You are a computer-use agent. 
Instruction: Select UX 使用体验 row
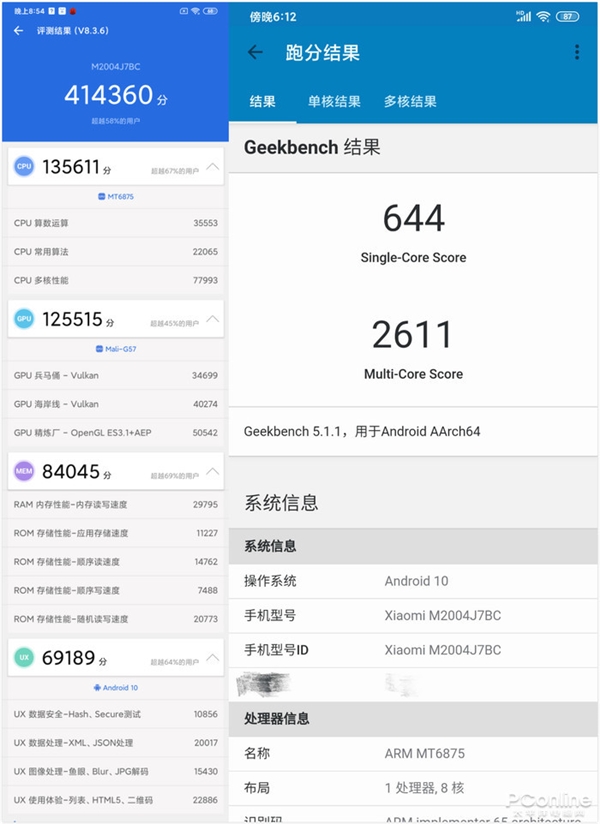tap(116, 800)
